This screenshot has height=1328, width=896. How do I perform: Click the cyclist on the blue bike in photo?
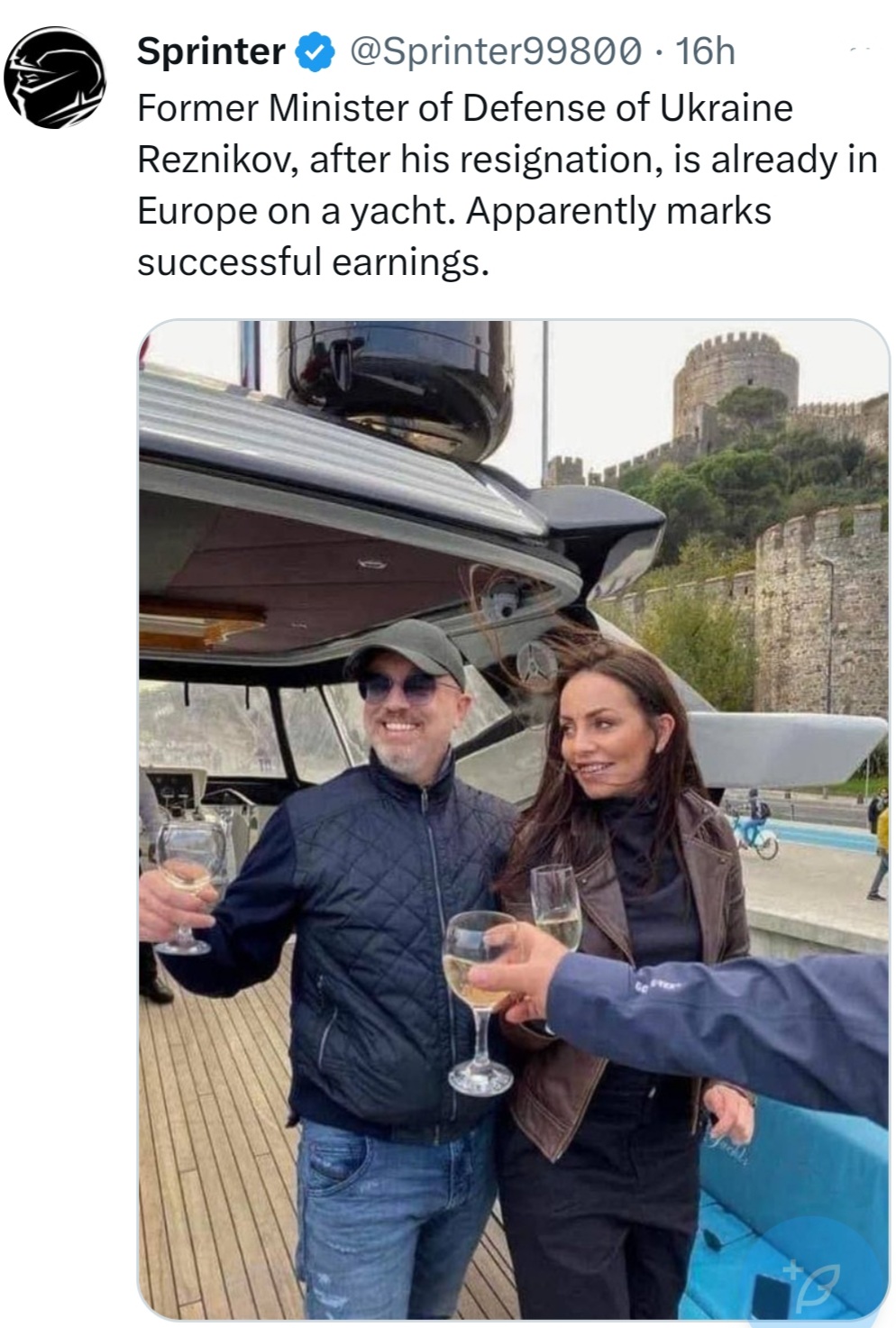[751, 825]
